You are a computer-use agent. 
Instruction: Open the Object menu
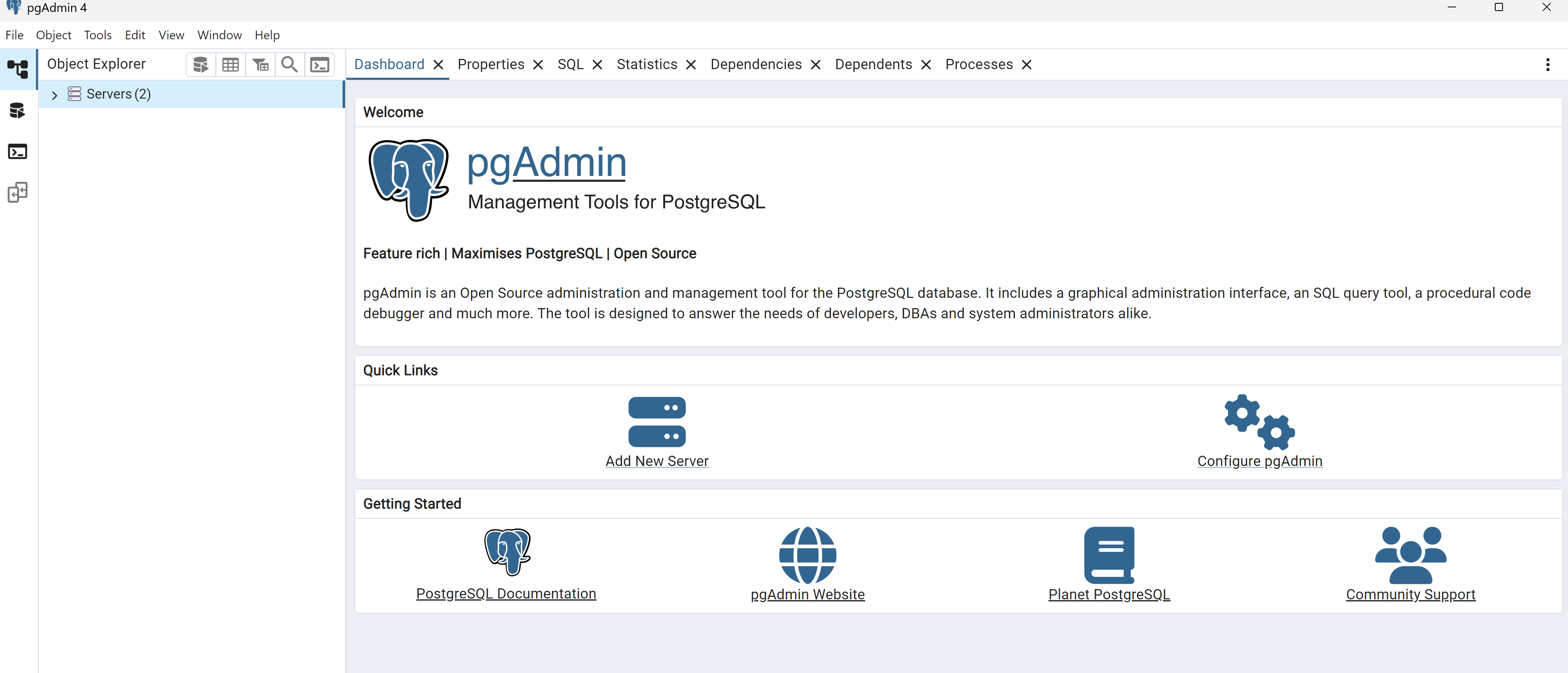click(x=54, y=35)
